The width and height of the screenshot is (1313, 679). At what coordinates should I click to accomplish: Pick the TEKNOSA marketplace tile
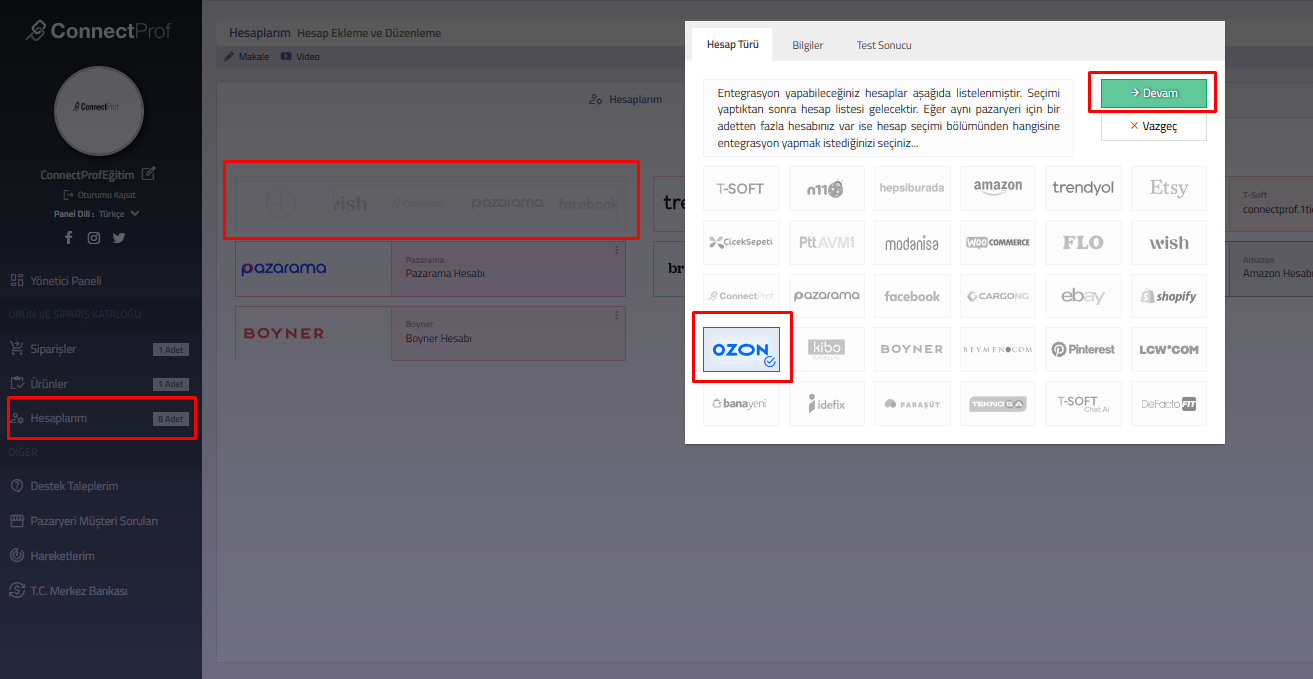pos(998,404)
